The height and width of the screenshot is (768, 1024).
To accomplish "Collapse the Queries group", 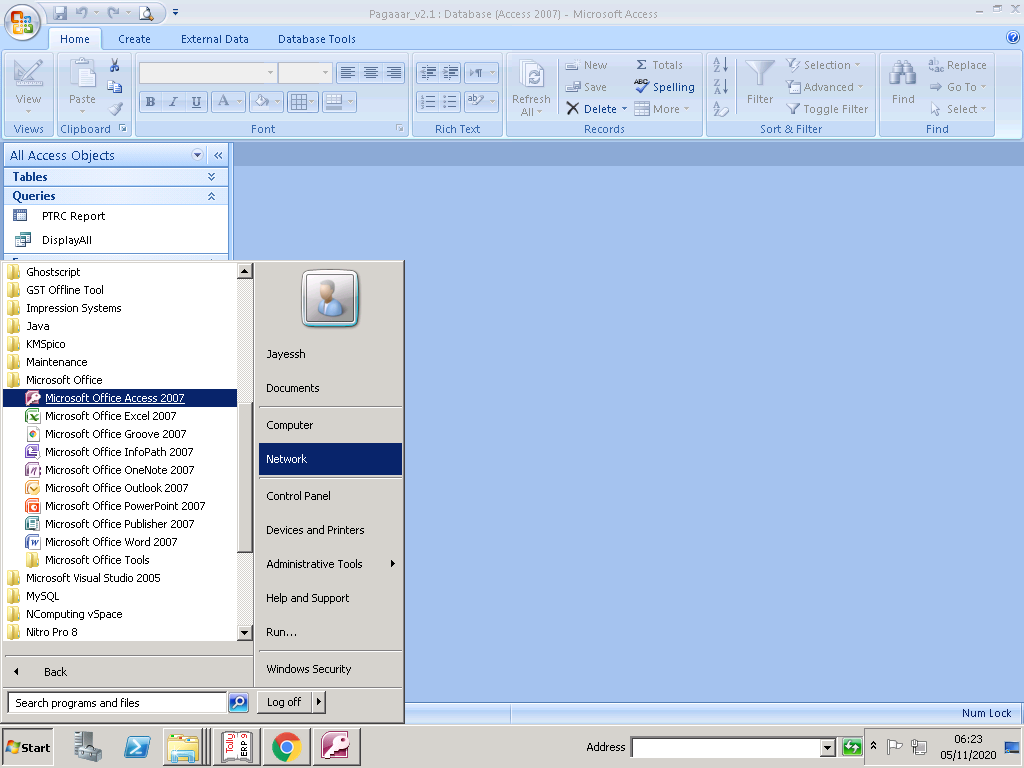I will (x=211, y=196).
